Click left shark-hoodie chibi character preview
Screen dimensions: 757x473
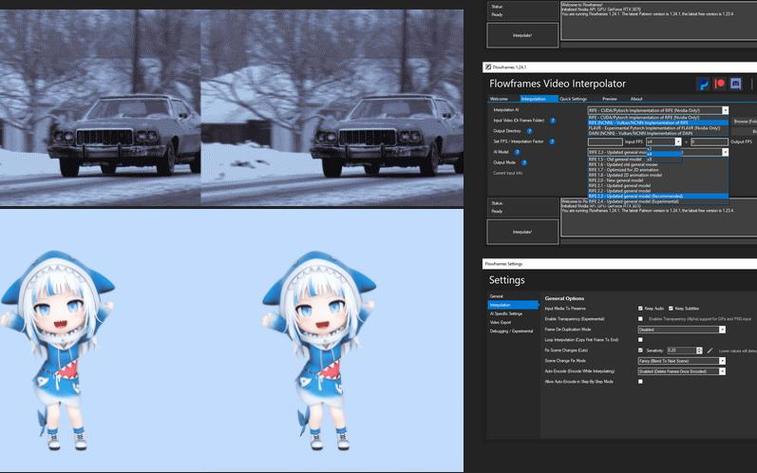[58, 351]
